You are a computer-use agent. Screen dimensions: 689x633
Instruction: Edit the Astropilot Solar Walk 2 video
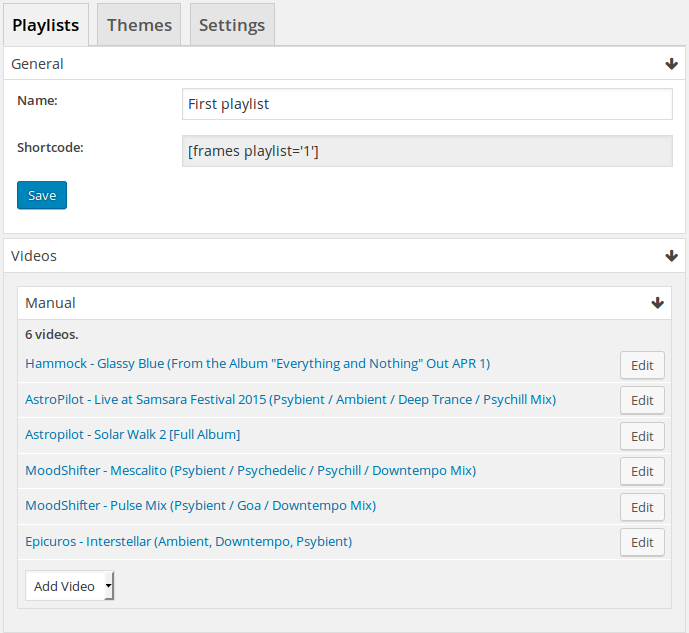click(642, 436)
